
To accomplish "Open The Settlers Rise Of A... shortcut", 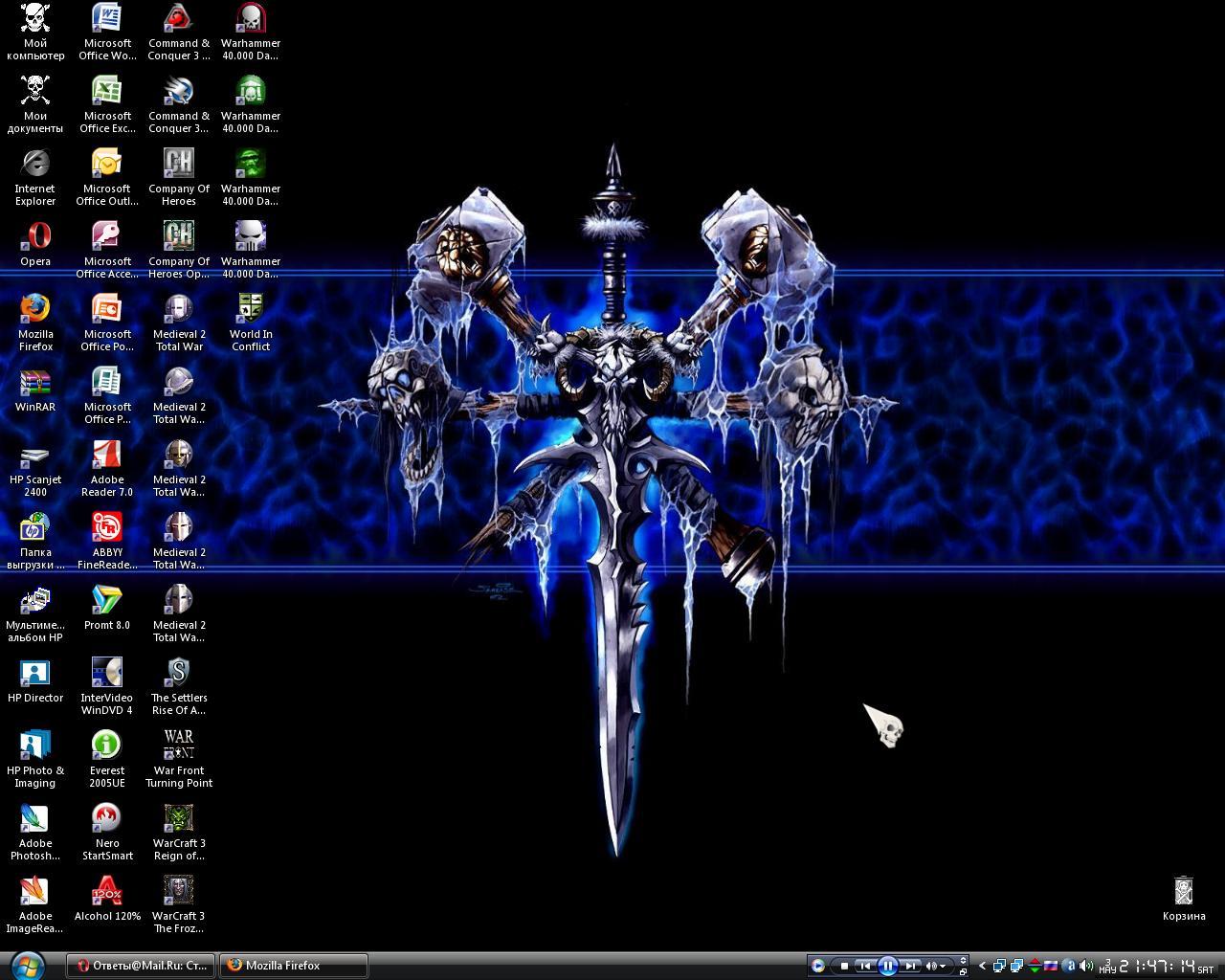I will click(x=179, y=686).
